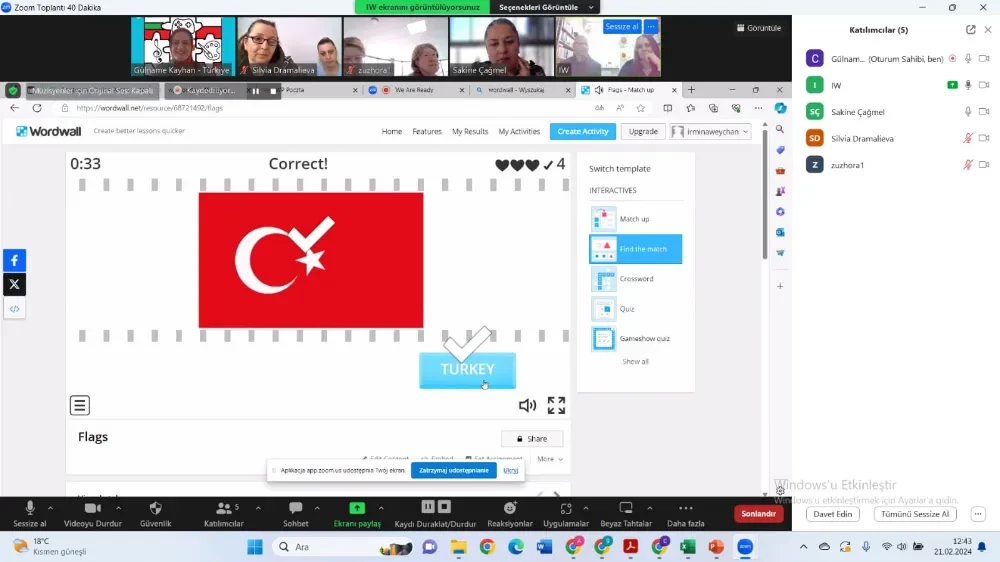Toggle camera icon for IW

click(984, 85)
